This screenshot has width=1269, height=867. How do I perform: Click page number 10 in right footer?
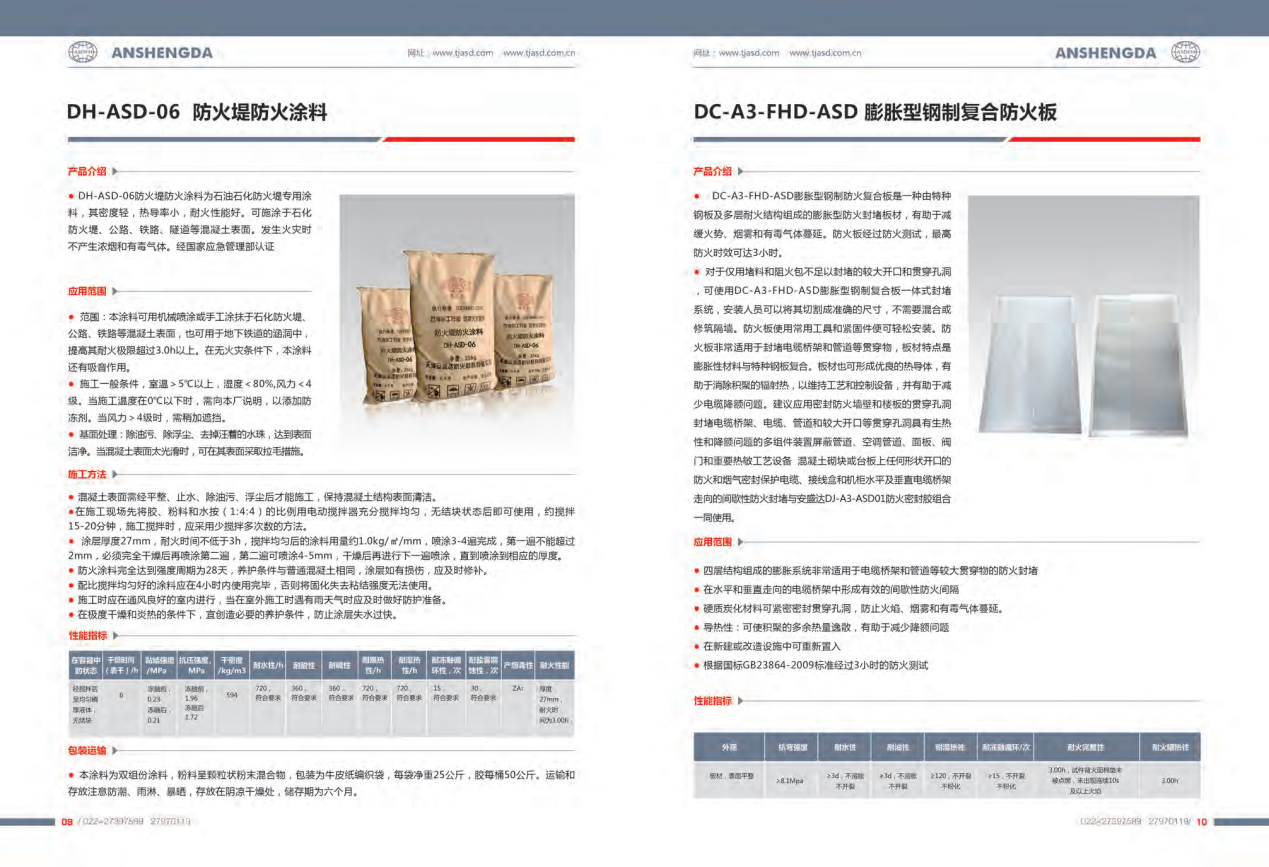[x=1202, y=822]
